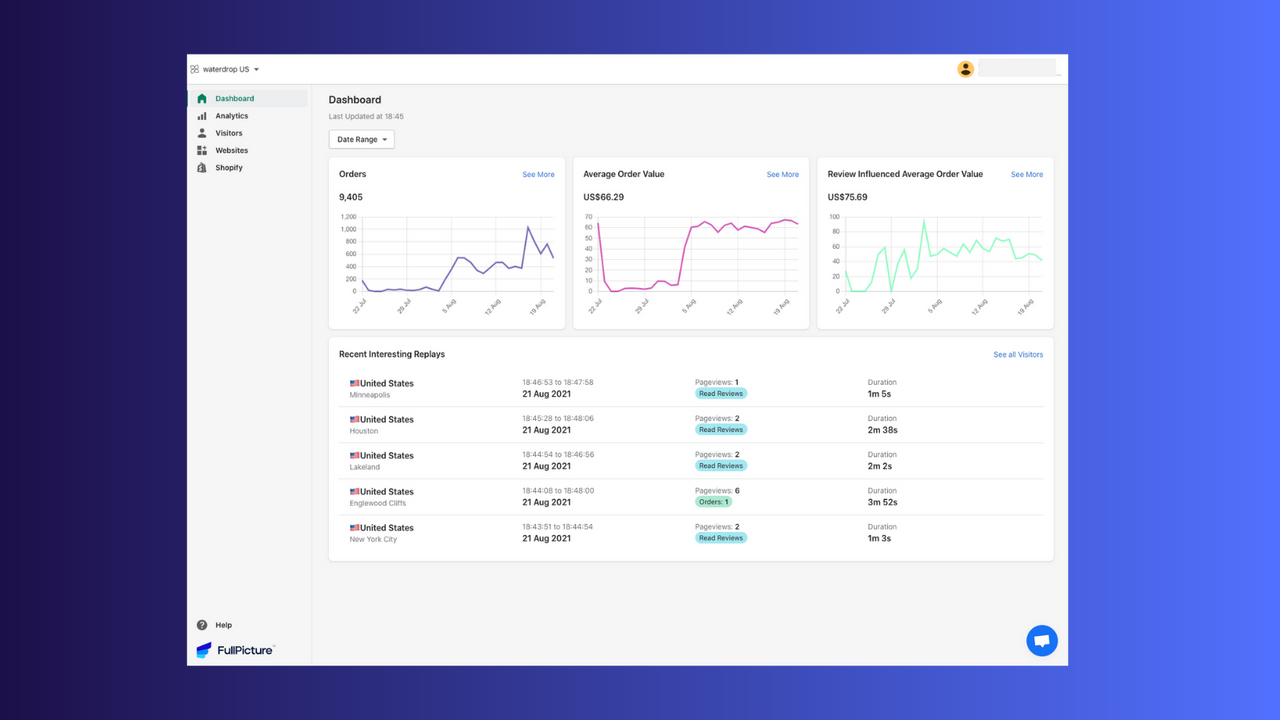This screenshot has width=1280, height=720.
Task: Open the chat bubble in bottom right corner
Action: 1042,640
